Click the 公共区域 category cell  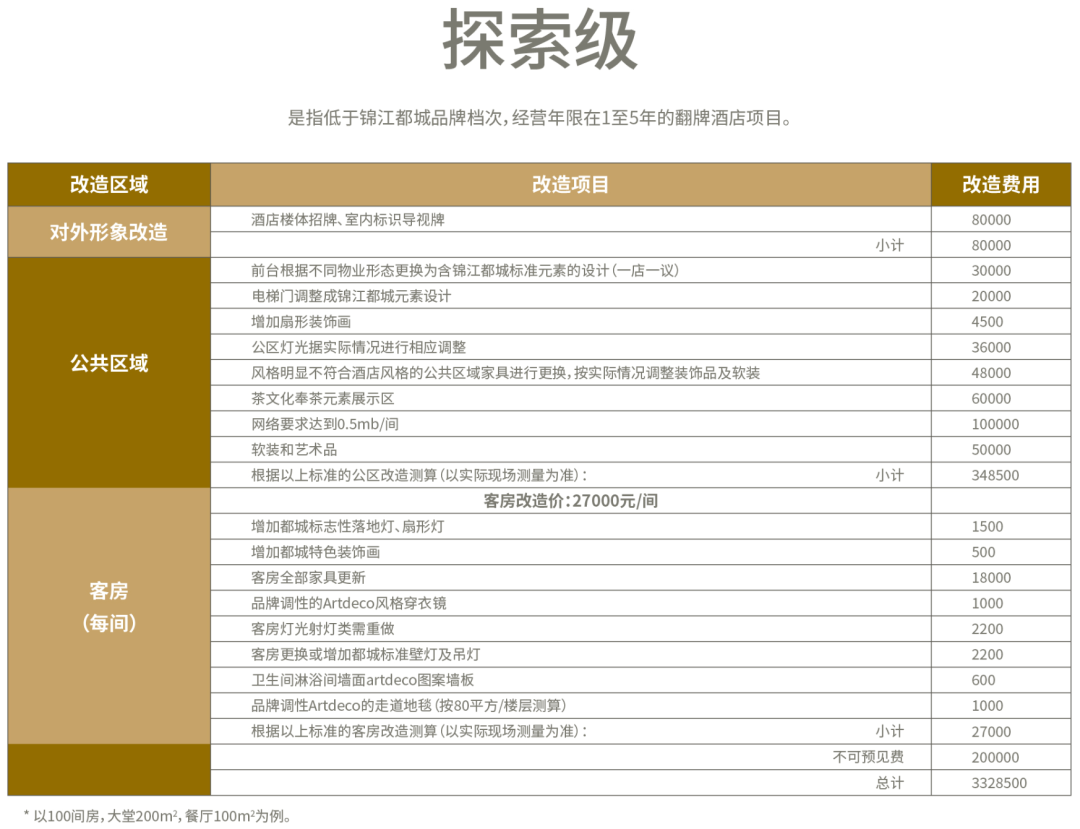click(x=109, y=363)
